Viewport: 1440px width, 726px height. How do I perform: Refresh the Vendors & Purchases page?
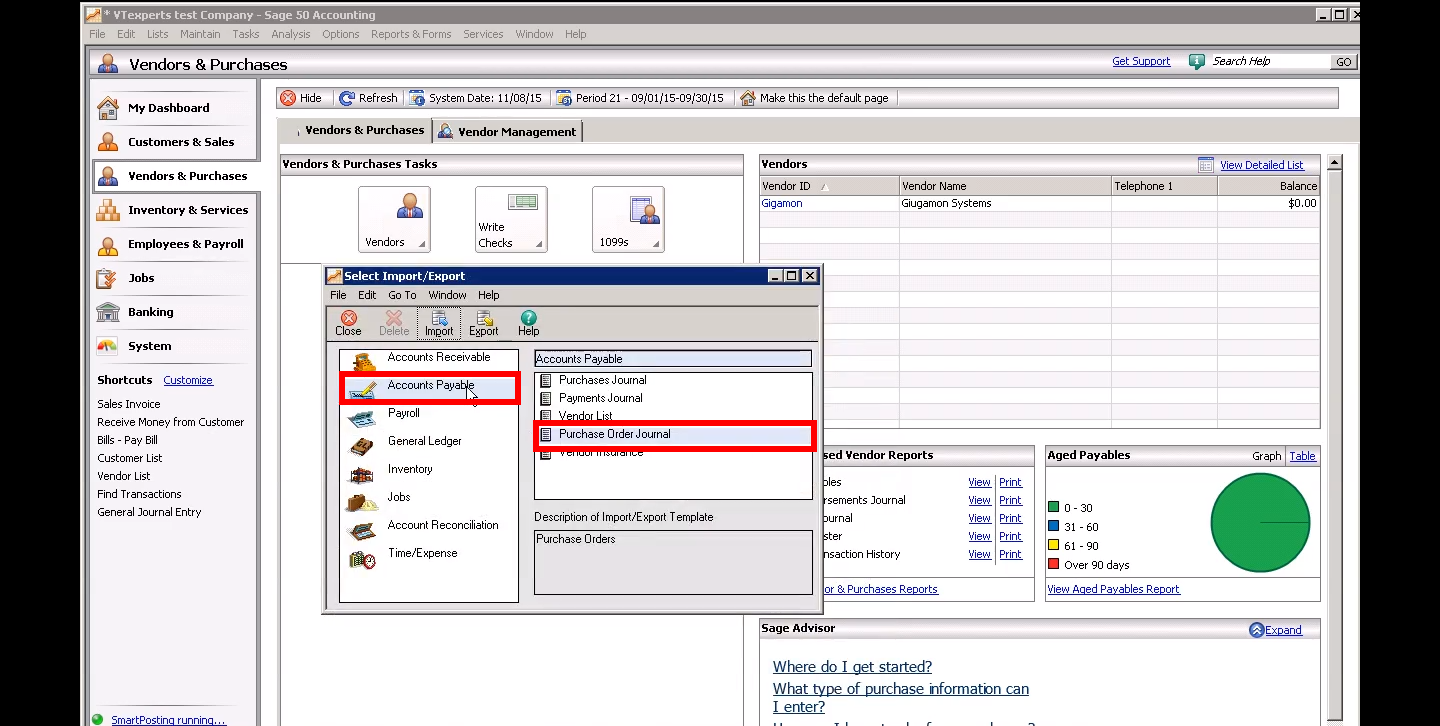(x=368, y=98)
